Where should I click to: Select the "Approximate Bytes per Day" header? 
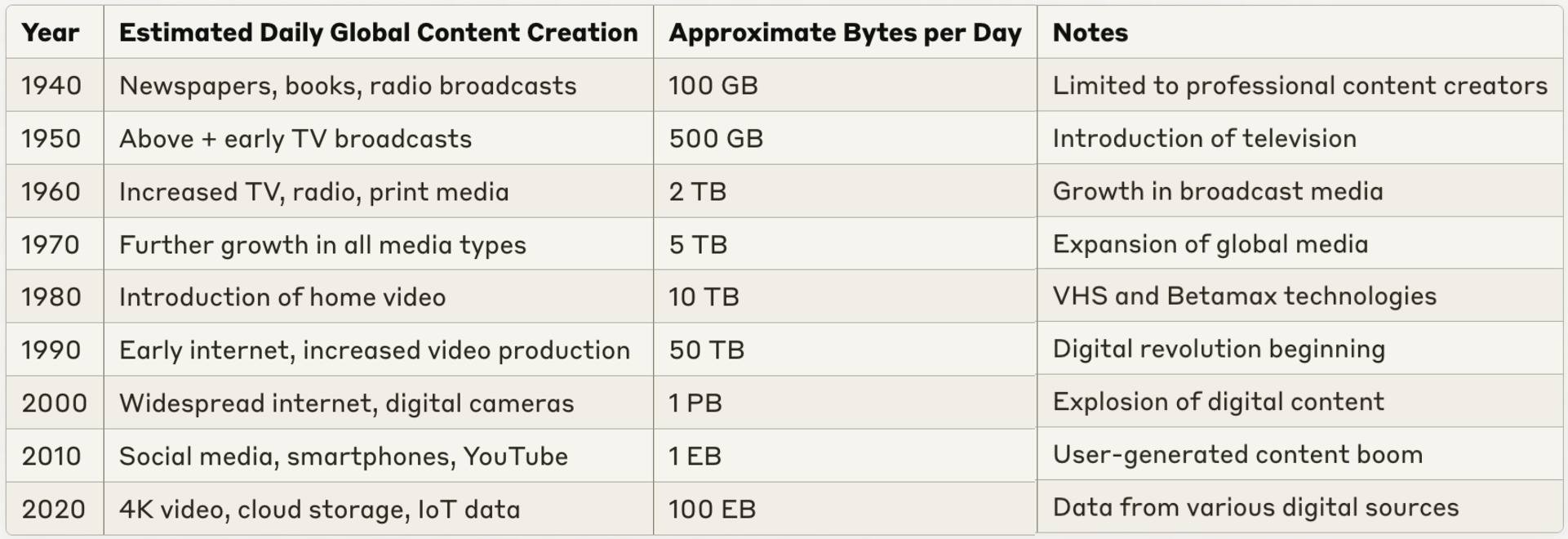(x=845, y=33)
